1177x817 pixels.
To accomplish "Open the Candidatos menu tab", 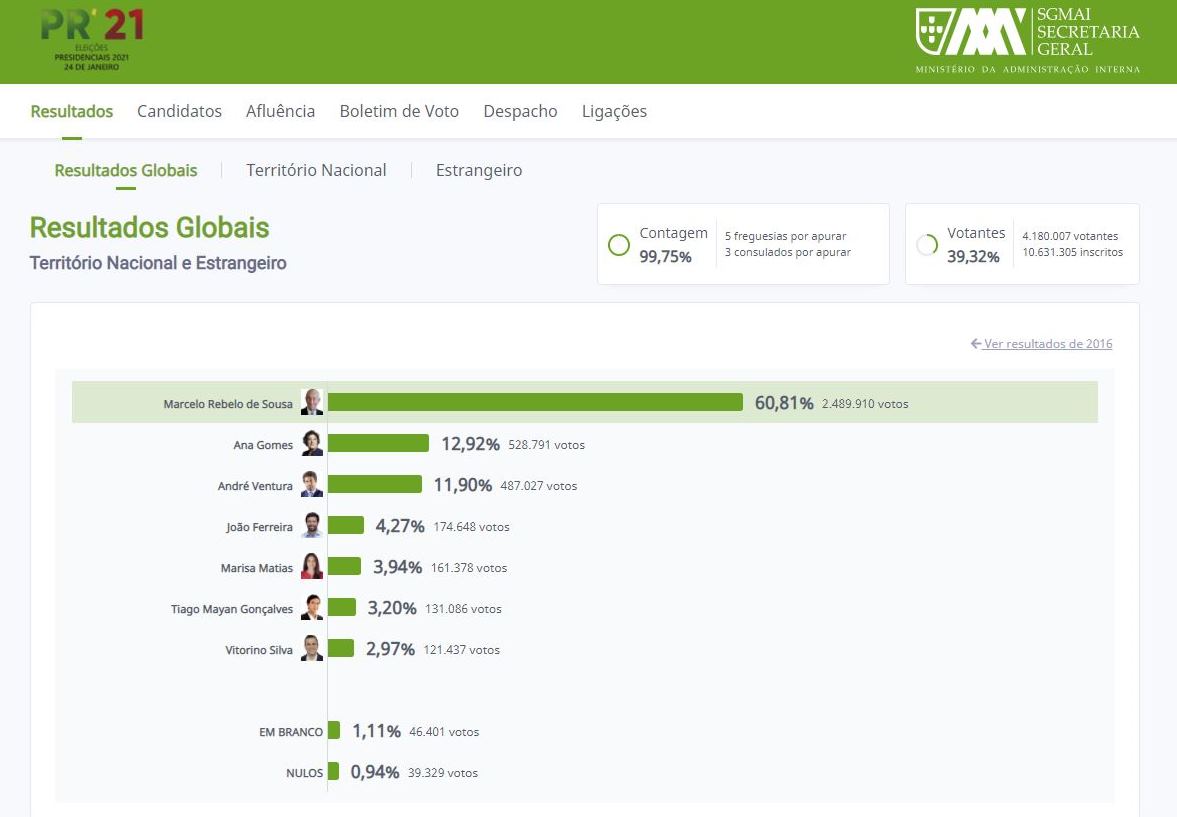I will pyautogui.click(x=179, y=111).
